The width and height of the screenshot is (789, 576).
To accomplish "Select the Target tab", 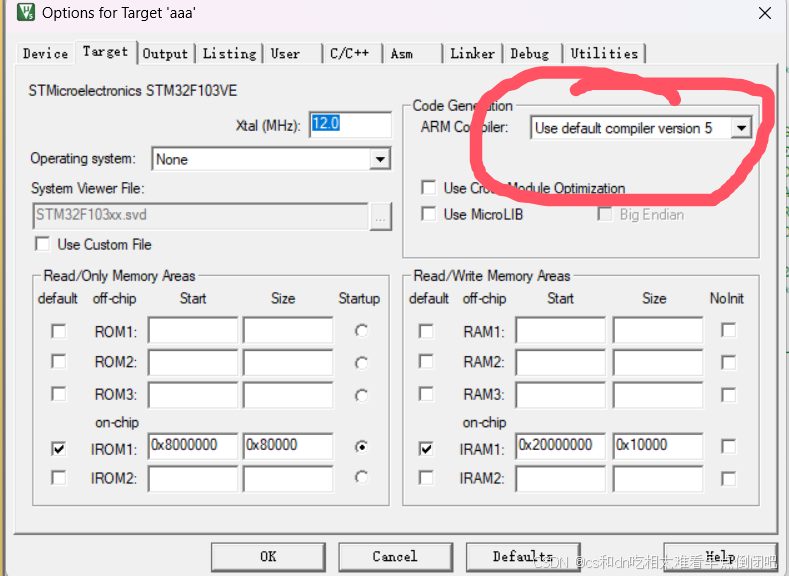I will point(106,52).
